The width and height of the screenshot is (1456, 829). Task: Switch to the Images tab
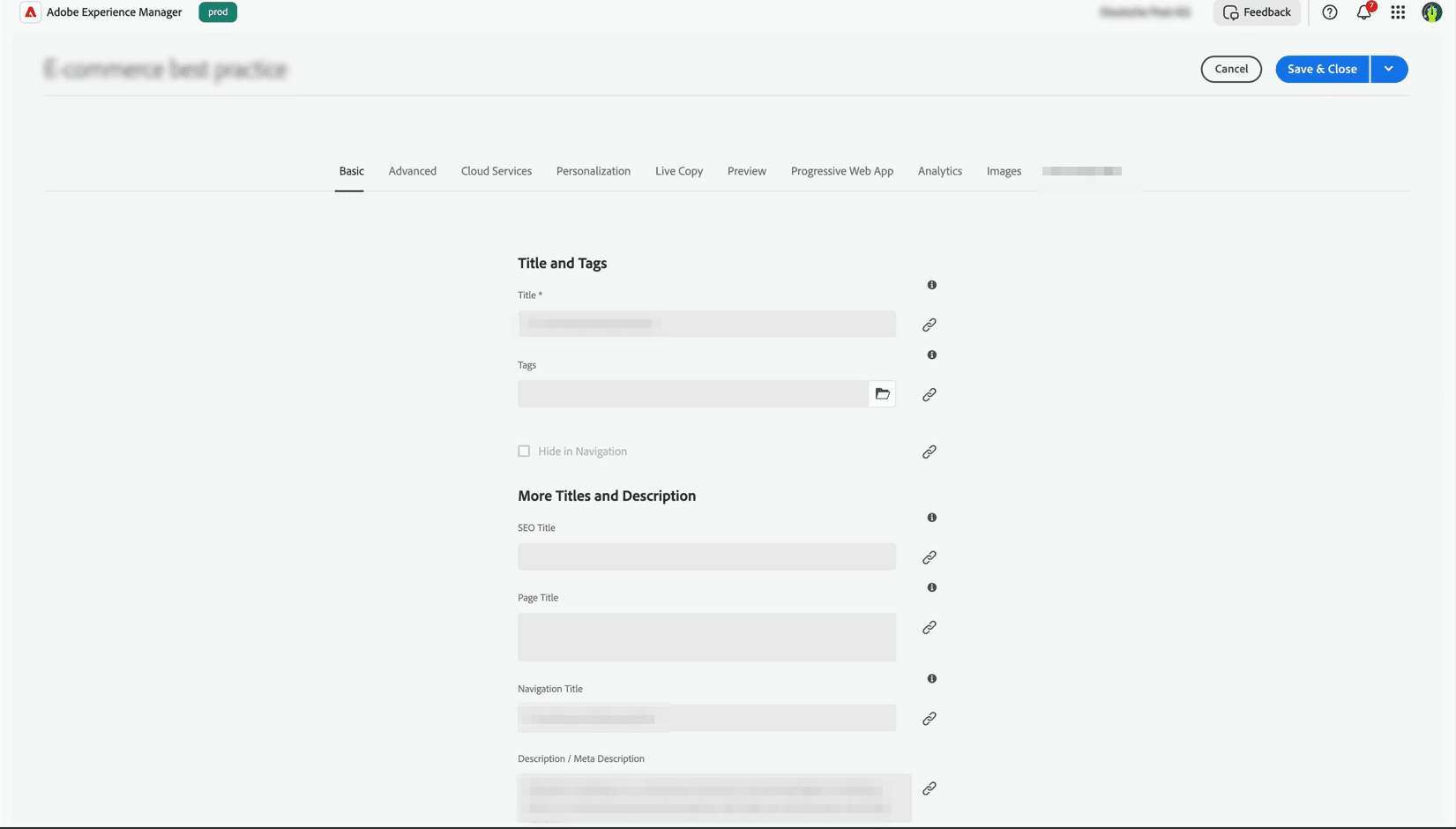pos(1004,171)
